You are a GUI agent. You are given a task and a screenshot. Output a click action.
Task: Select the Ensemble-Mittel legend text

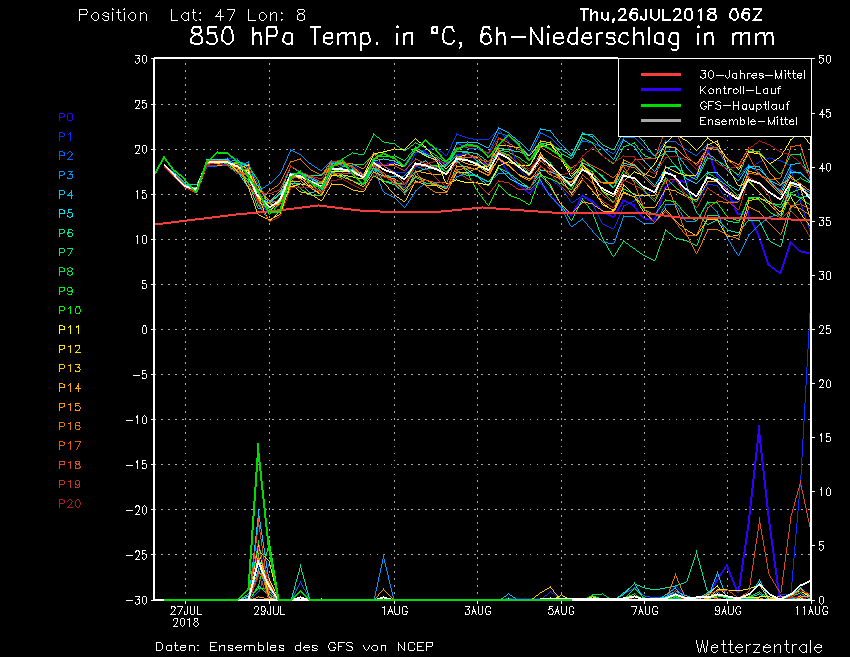click(748, 121)
